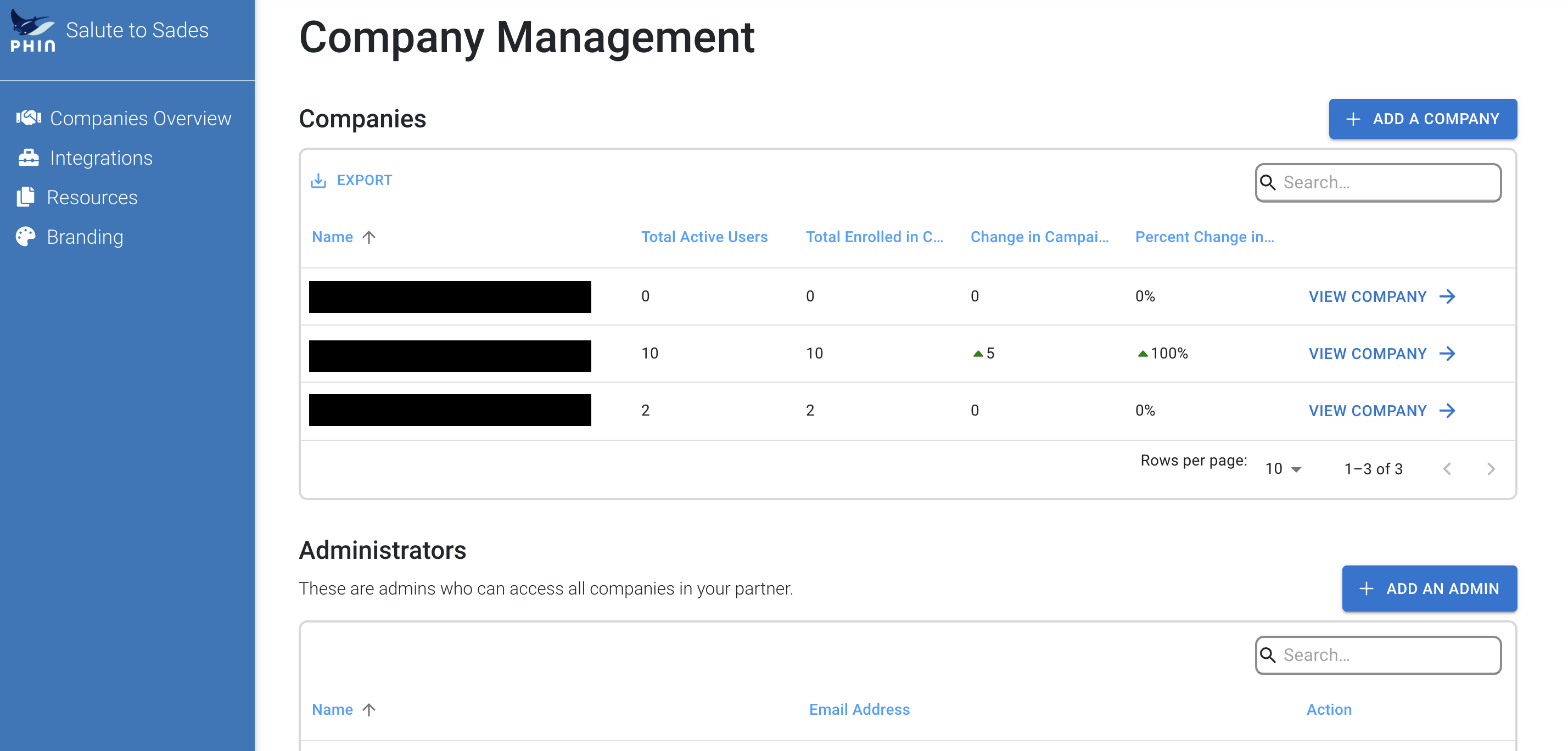View company with 10 active users

(x=1382, y=354)
